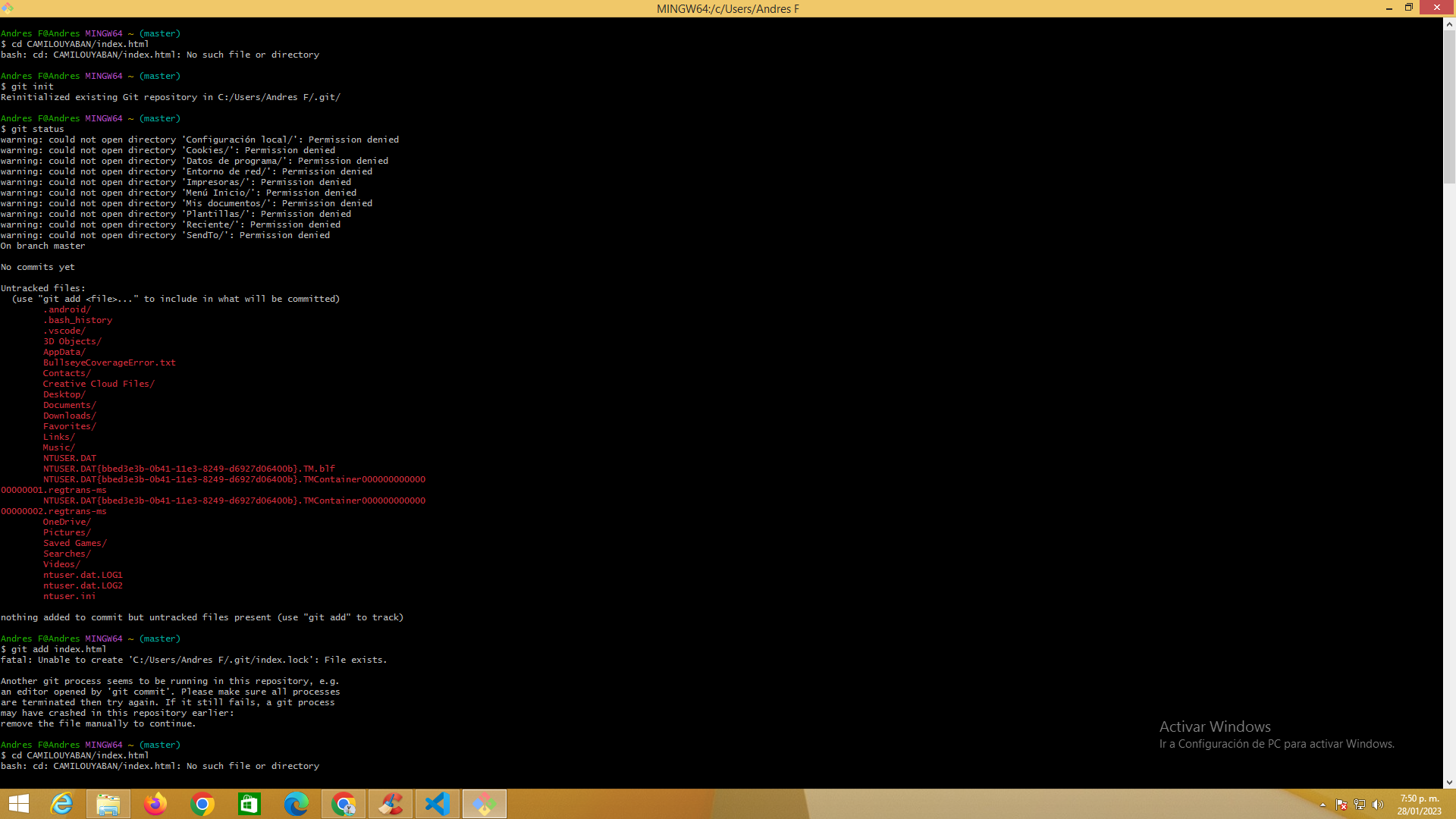Click the 'Mis documentos/' warning line
This screenshot has width=1456, height=819.
coord(187,203)
